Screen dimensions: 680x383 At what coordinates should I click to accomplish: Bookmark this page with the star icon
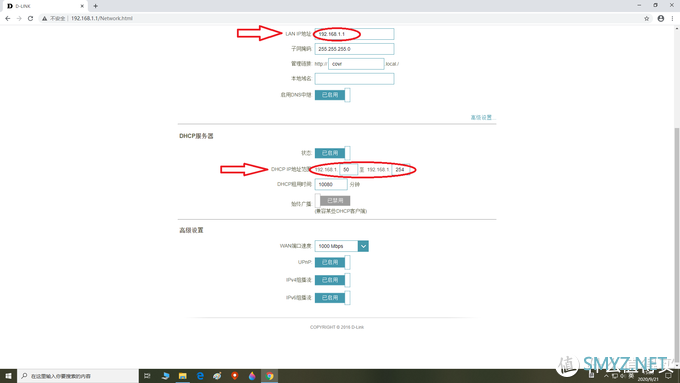(647, 18)
